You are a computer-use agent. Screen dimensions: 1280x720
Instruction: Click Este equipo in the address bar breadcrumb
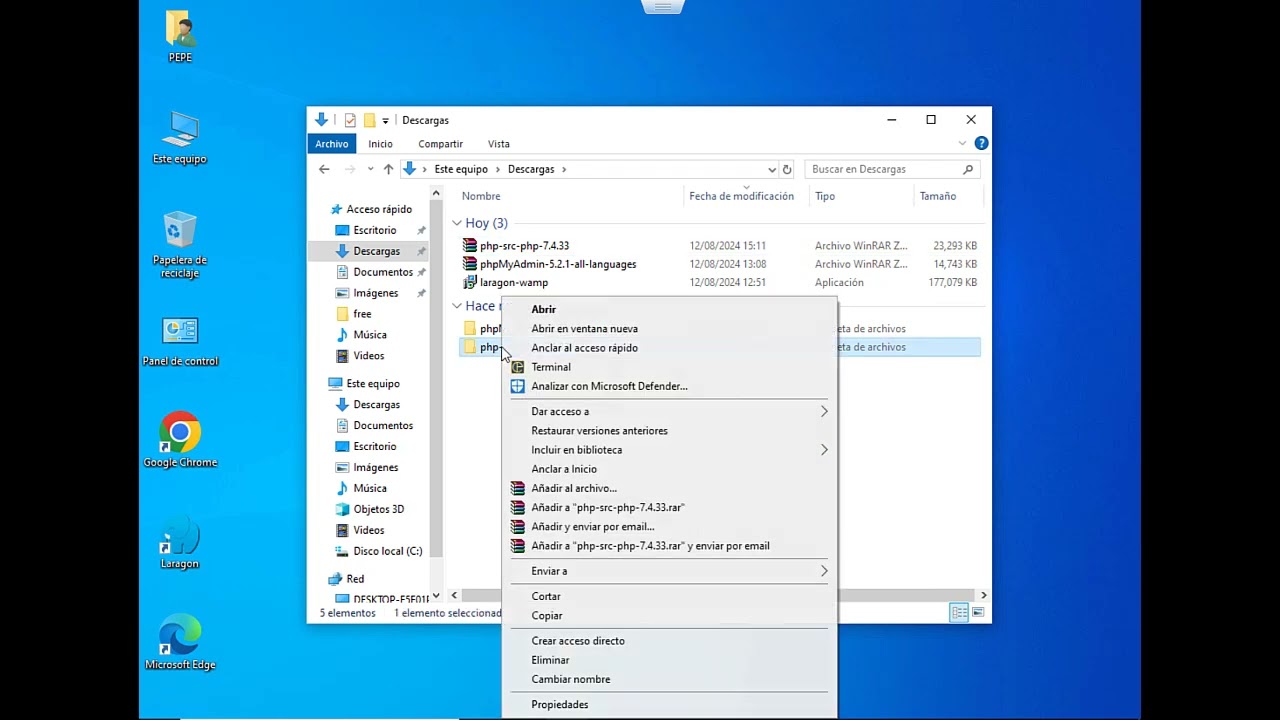[461, 169]
